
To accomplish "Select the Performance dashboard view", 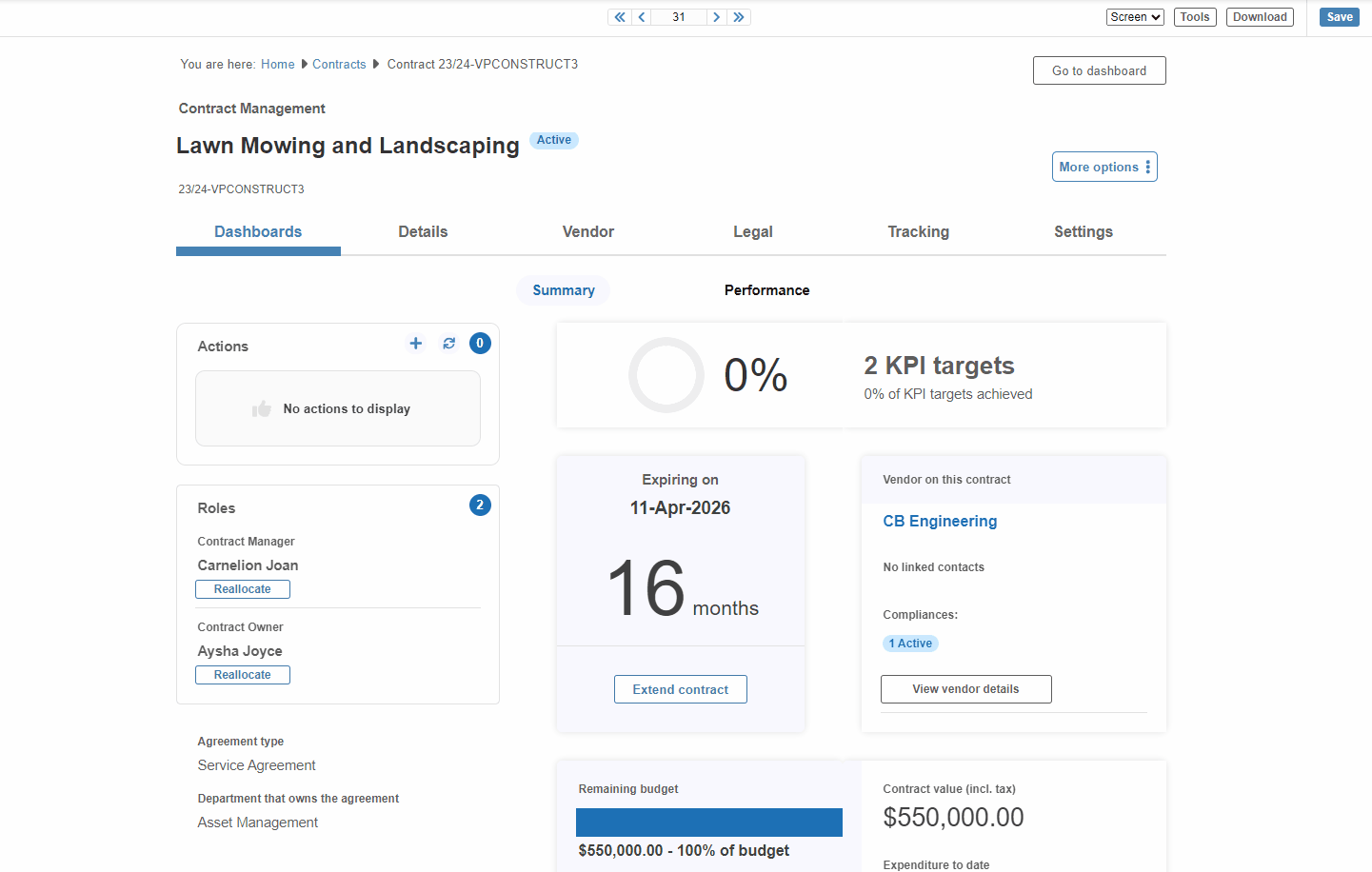I will pos(767,290).
